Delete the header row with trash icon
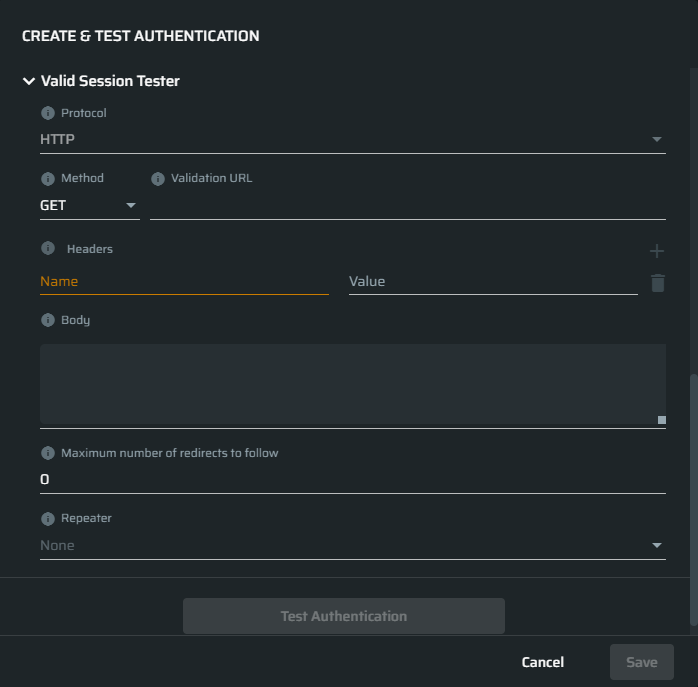The height and width of the screenshot is (687, 698). (x=657, y=283)
